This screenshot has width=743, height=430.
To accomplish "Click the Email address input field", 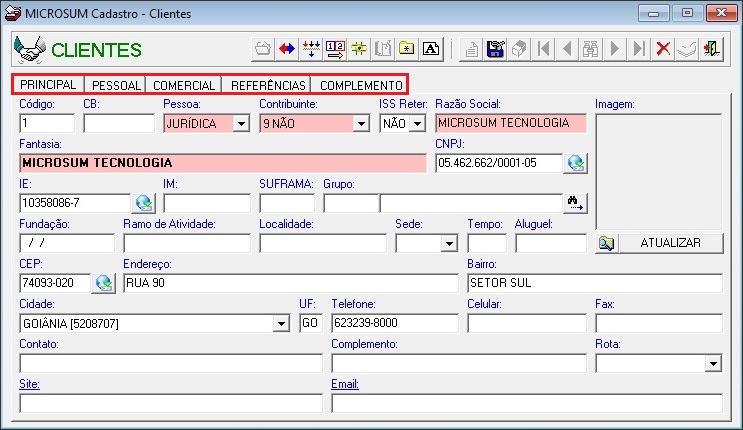I will coord(527,403).
